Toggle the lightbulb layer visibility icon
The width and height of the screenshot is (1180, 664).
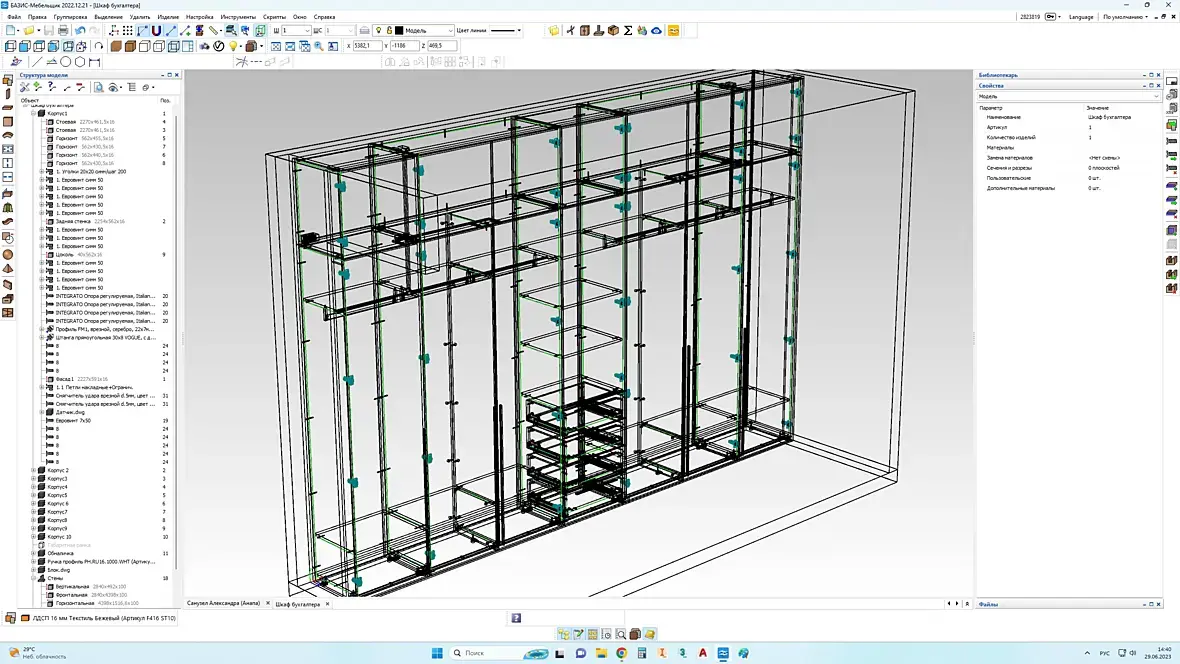[x=379, y=30]
